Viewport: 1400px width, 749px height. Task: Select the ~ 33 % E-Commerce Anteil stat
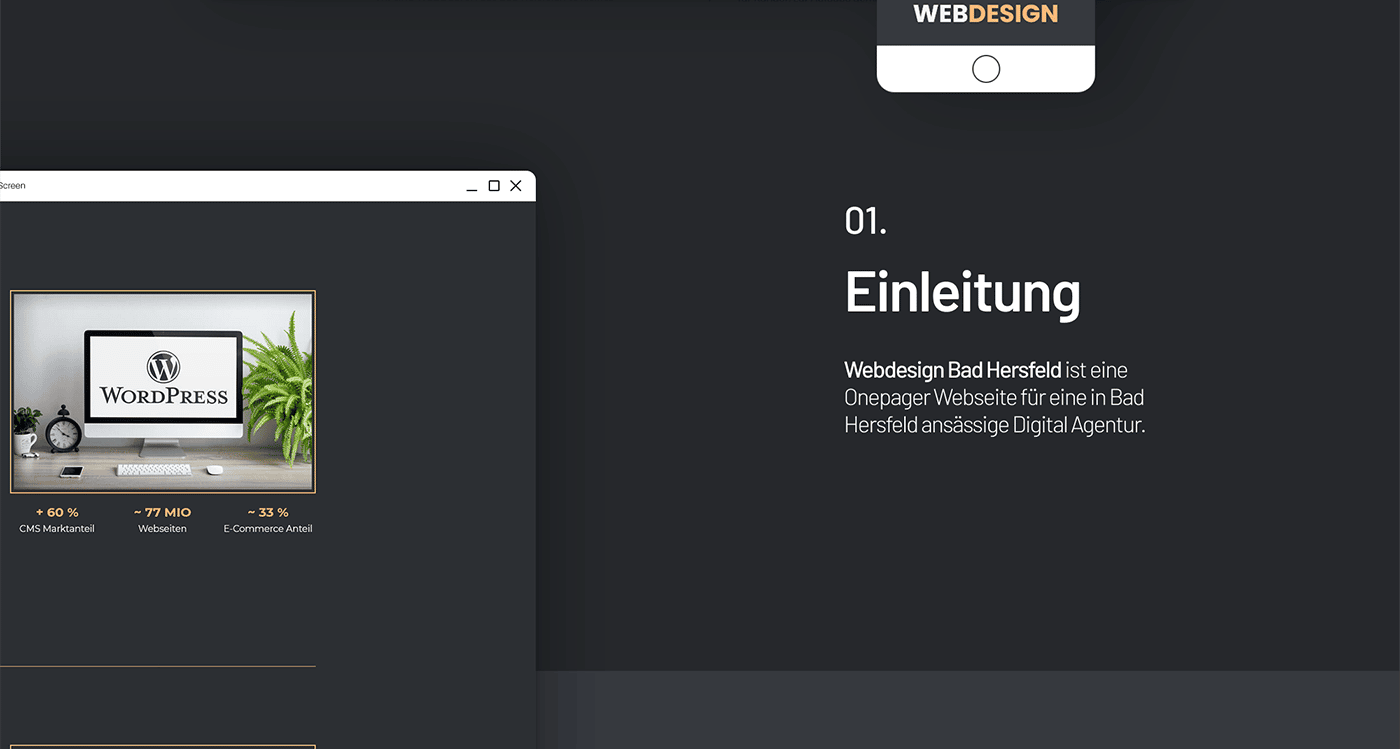[267, 511]
